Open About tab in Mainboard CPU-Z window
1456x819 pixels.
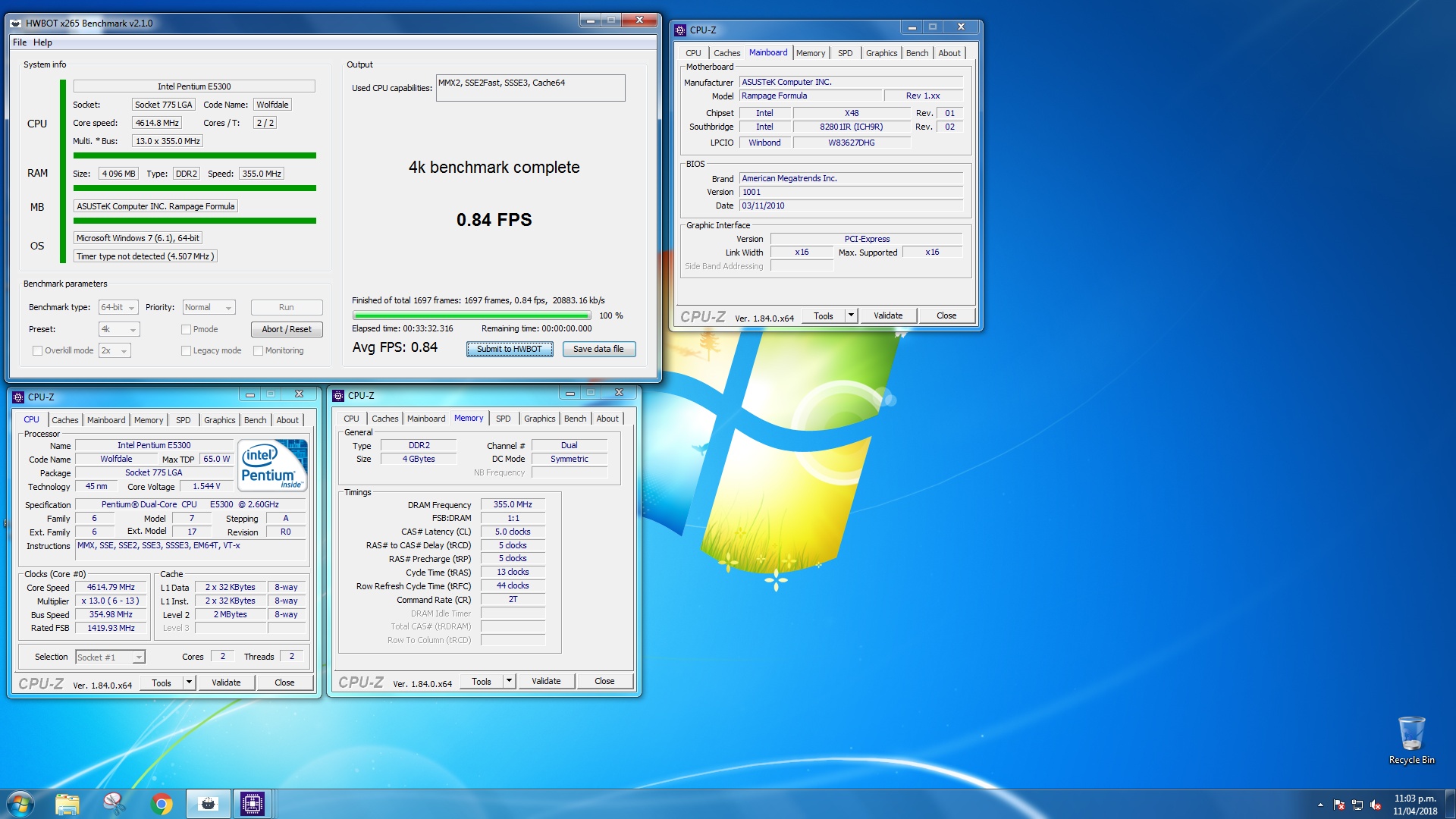click(x=949, y=53)
